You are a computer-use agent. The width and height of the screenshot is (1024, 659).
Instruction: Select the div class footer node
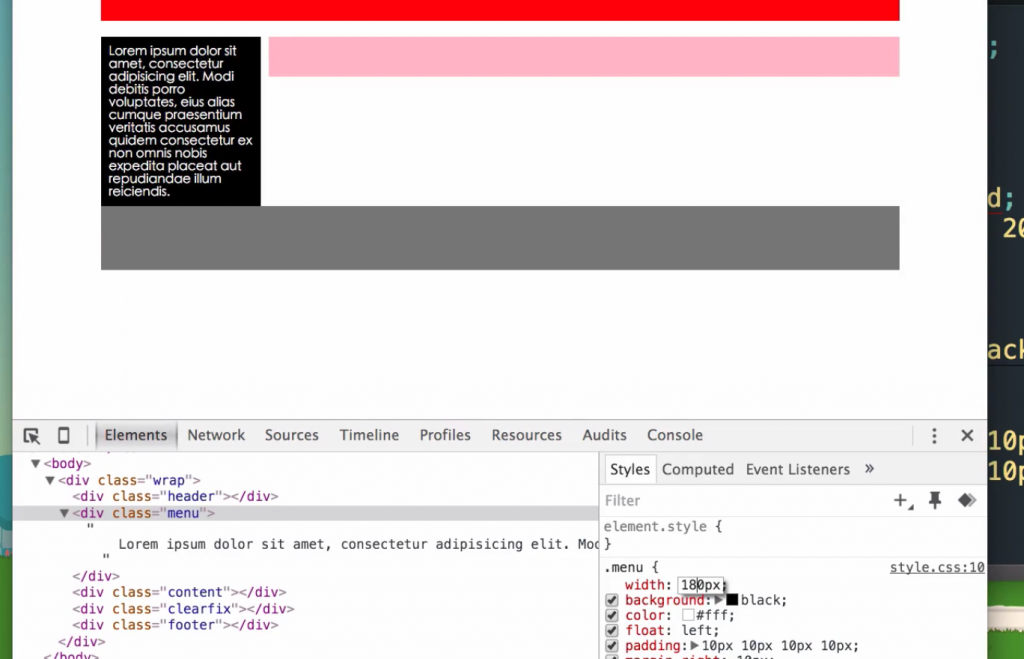point(175,625)
